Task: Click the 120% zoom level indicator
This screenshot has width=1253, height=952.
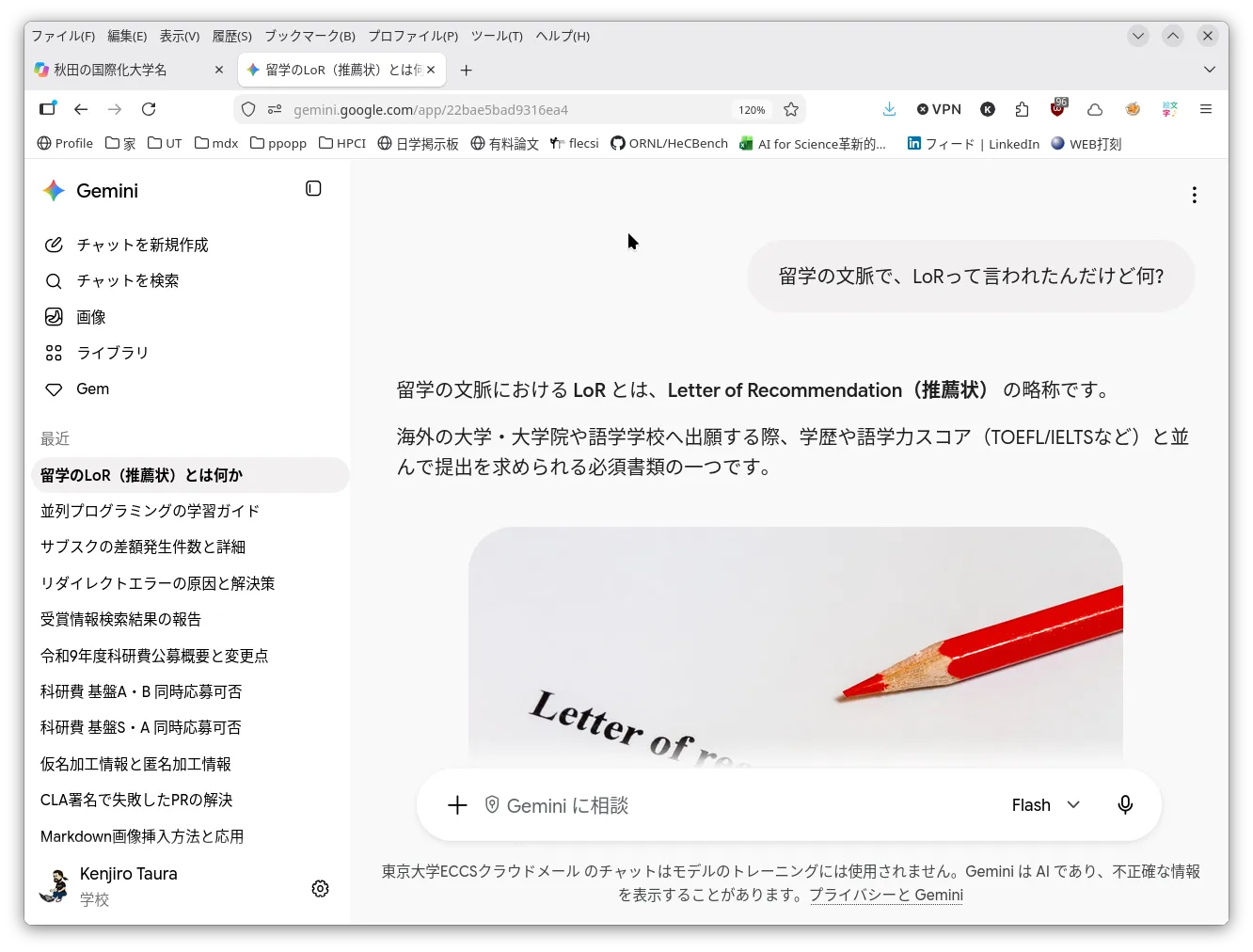Action: (x=752, y=109)
